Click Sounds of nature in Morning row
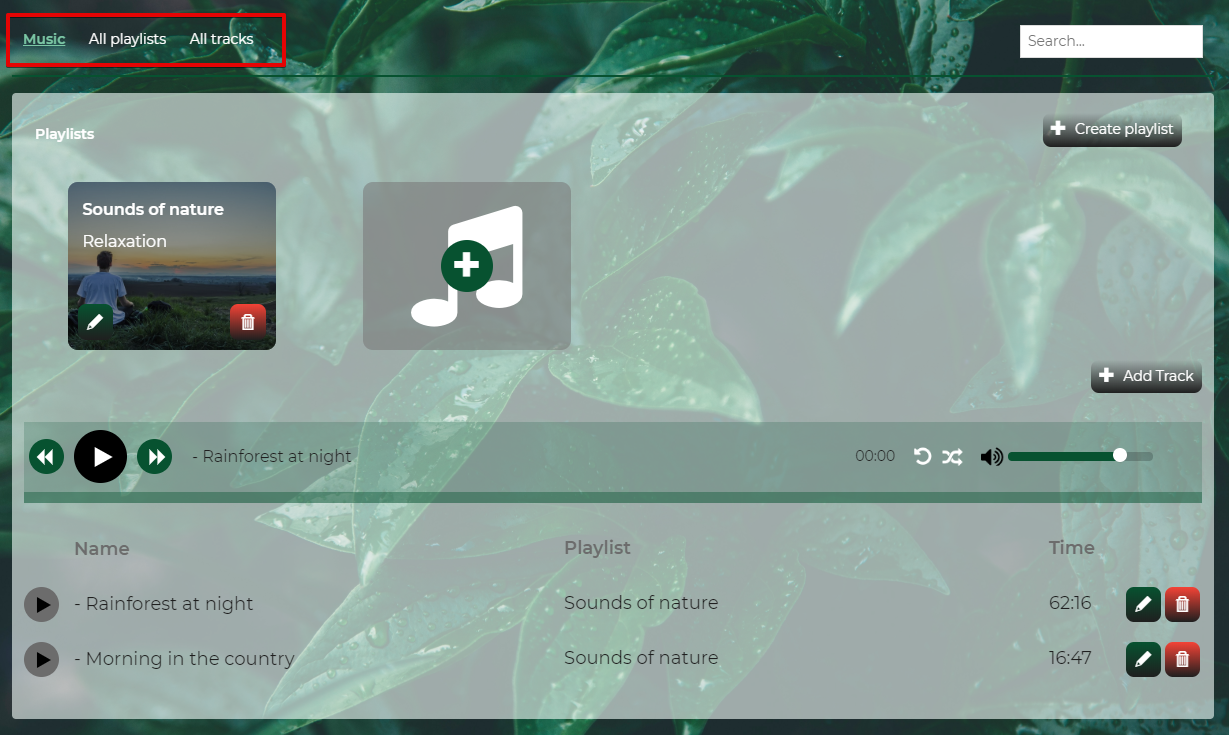Image resolution: width=1229 pixels, height=735 pixels. [x=641, y=658]
